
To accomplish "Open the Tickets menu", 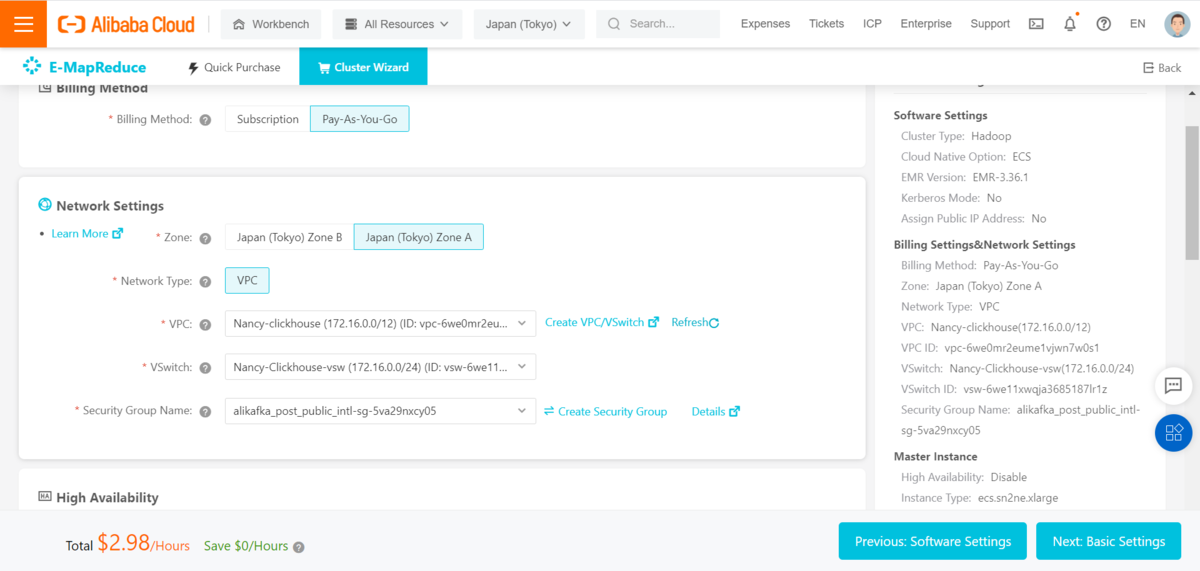I will [826, 24].
